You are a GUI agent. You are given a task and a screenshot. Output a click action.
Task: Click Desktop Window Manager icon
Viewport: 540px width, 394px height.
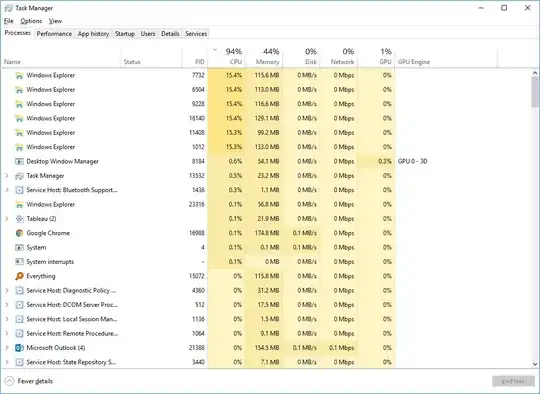[x=19, y=162]
